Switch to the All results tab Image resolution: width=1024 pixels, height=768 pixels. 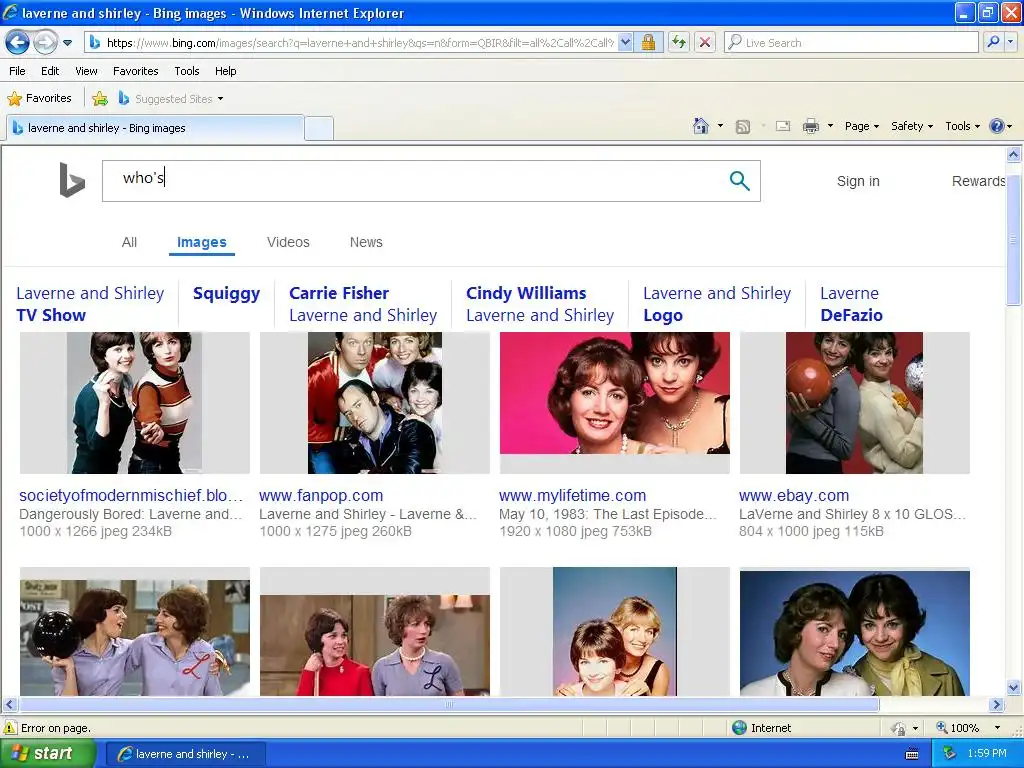pyautogui.click(x=129, y=242)
